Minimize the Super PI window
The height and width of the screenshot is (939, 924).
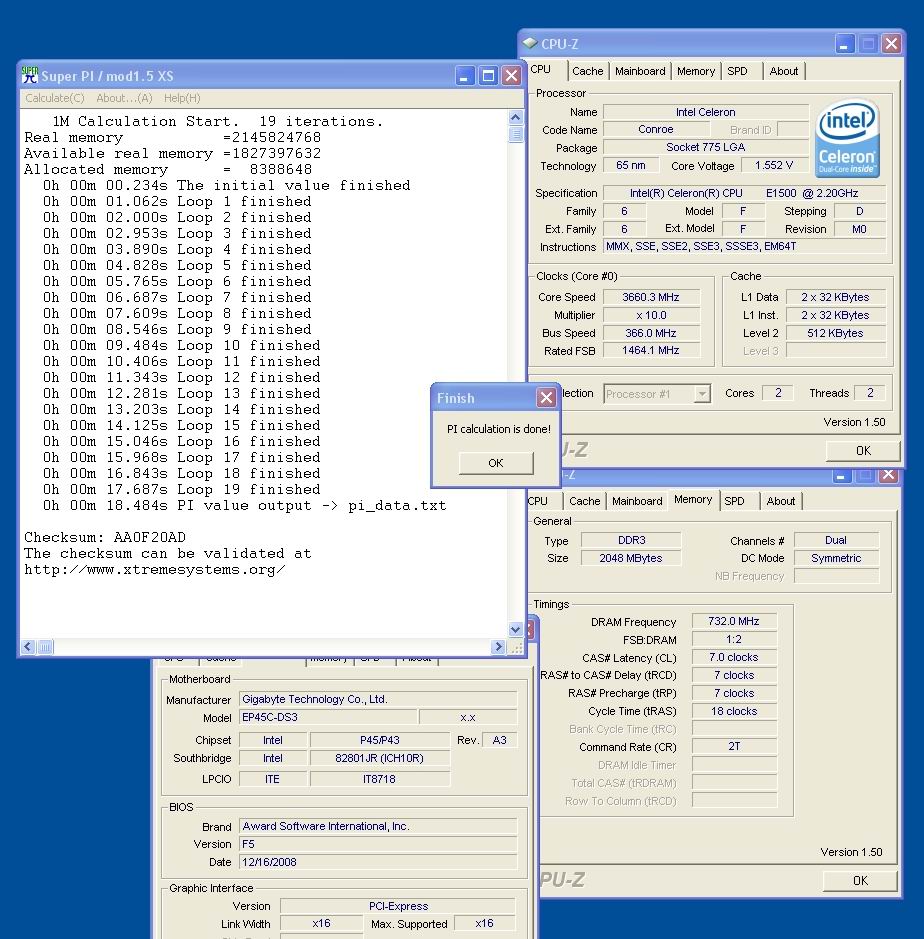(x=465, y=75)
